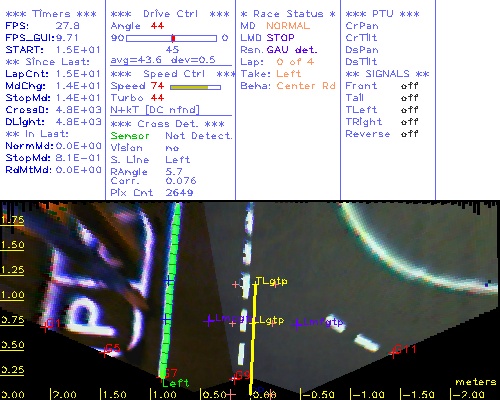Viewport: 500px width, 400px height.
Task: Select the Timers panel header
Action: [x=51, y=14]
